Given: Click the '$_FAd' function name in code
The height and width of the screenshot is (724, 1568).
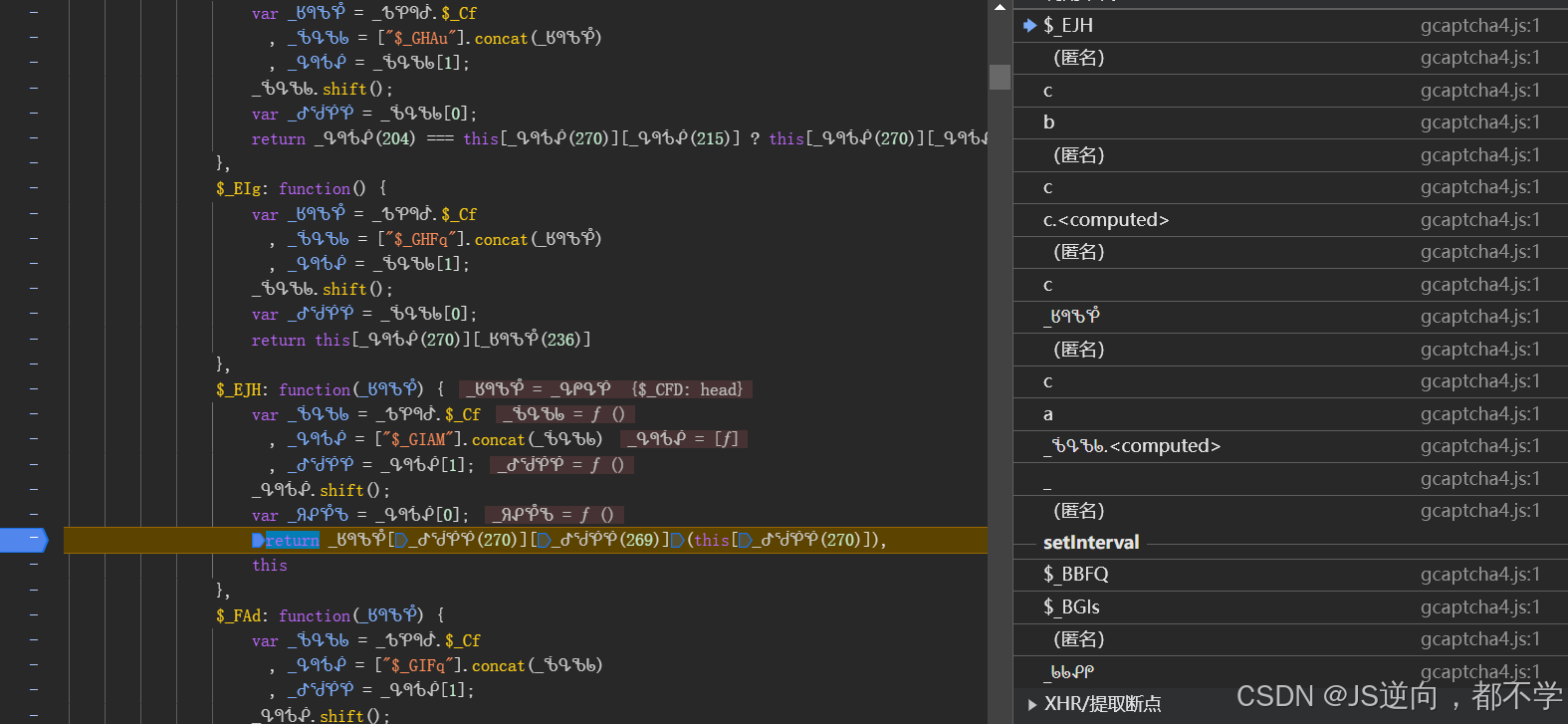Looking at the screenshot, I should (x=239, y=615).
